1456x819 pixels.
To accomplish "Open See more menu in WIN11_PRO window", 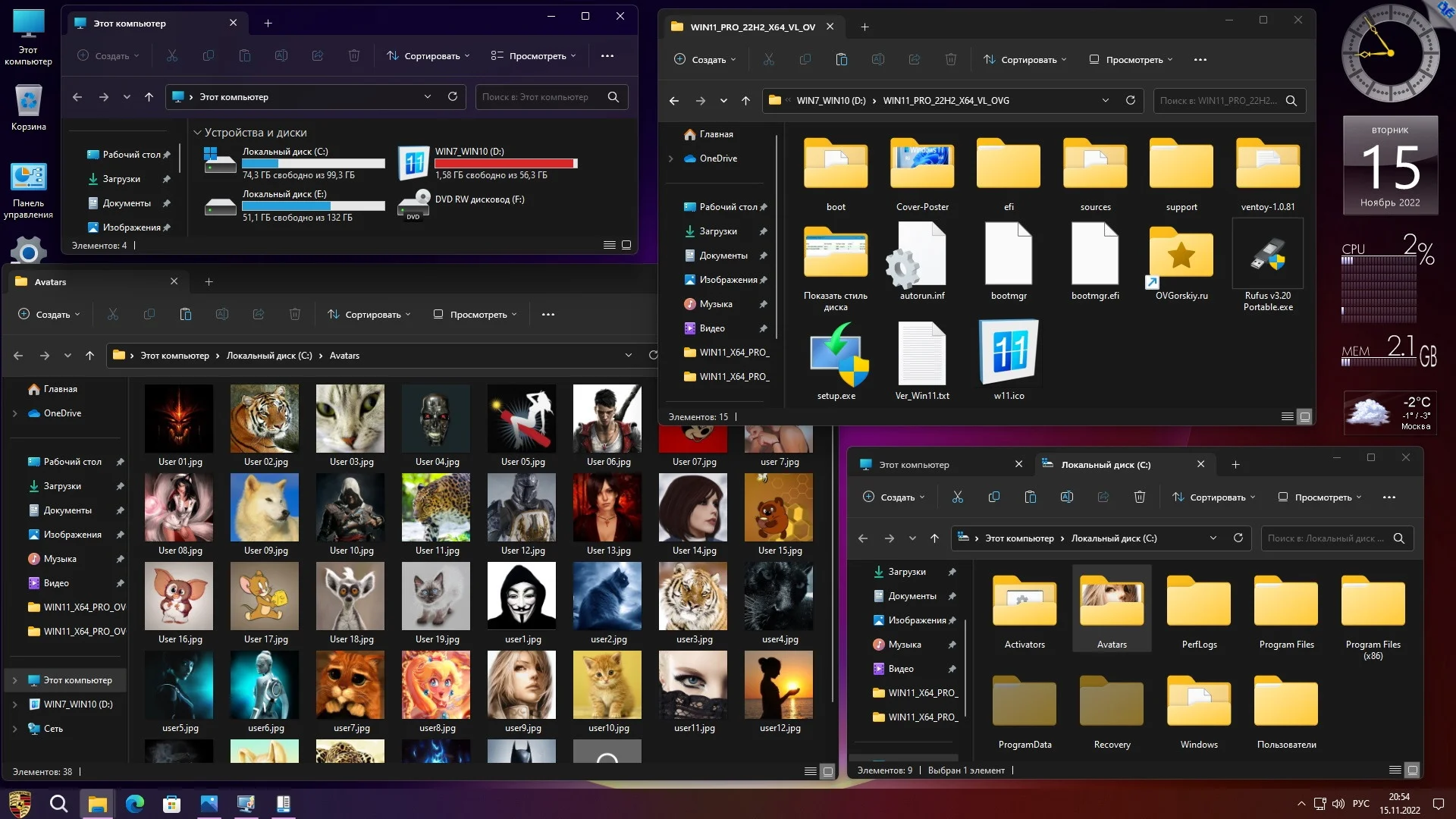I will [1200, 60].
